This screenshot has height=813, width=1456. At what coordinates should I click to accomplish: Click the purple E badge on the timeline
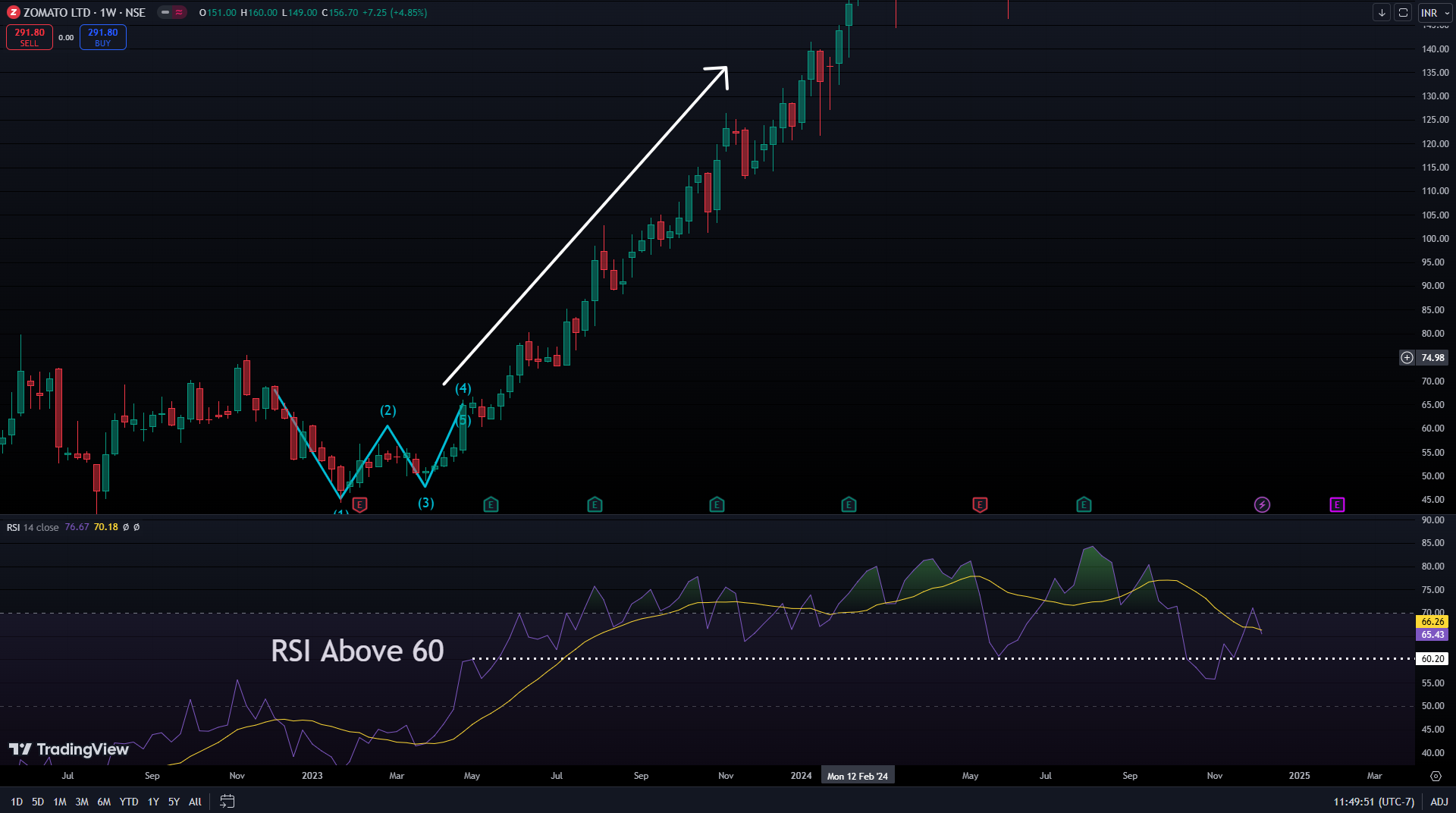[1337, 504]
